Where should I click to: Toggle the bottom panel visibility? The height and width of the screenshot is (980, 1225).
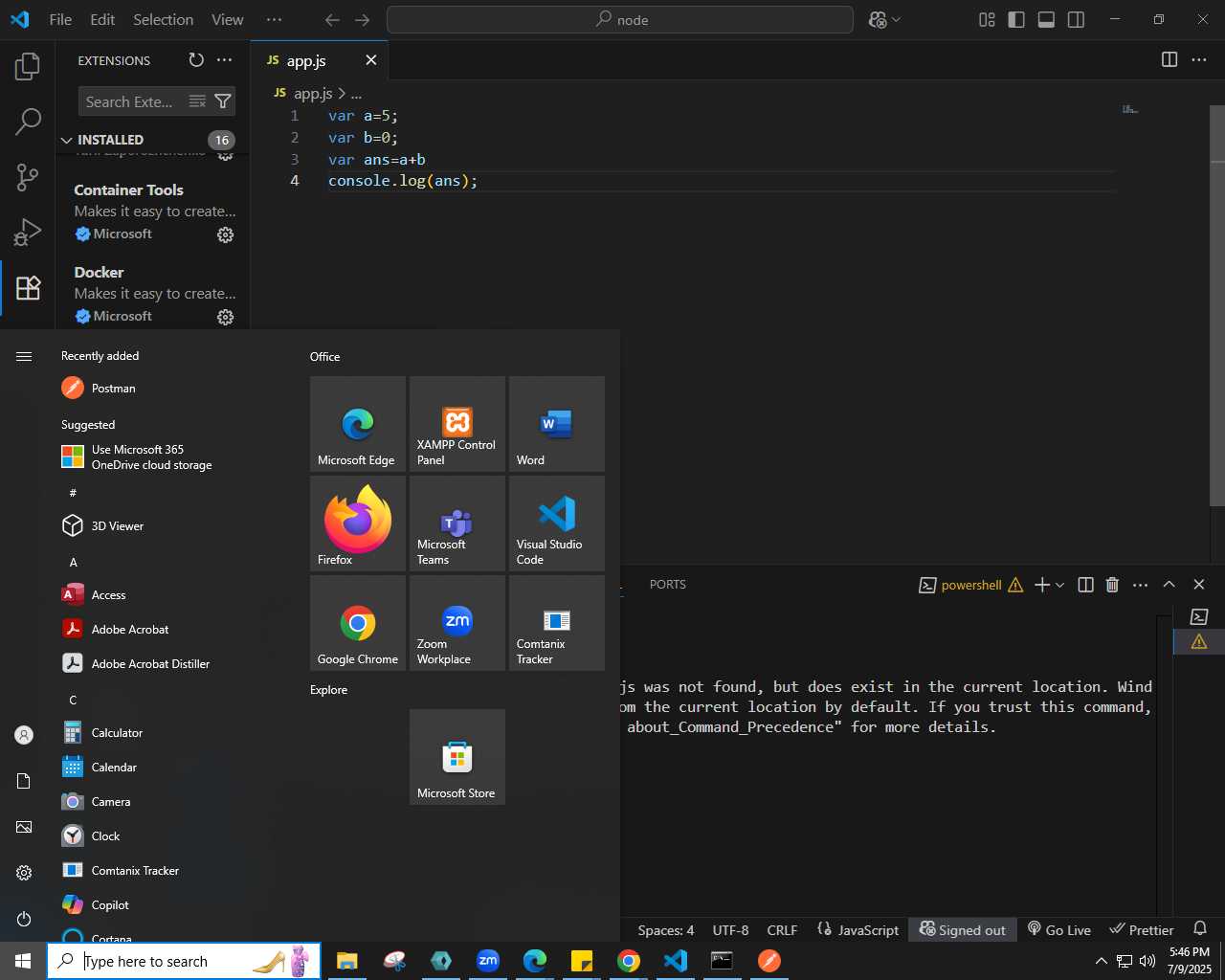(1046, 19)
